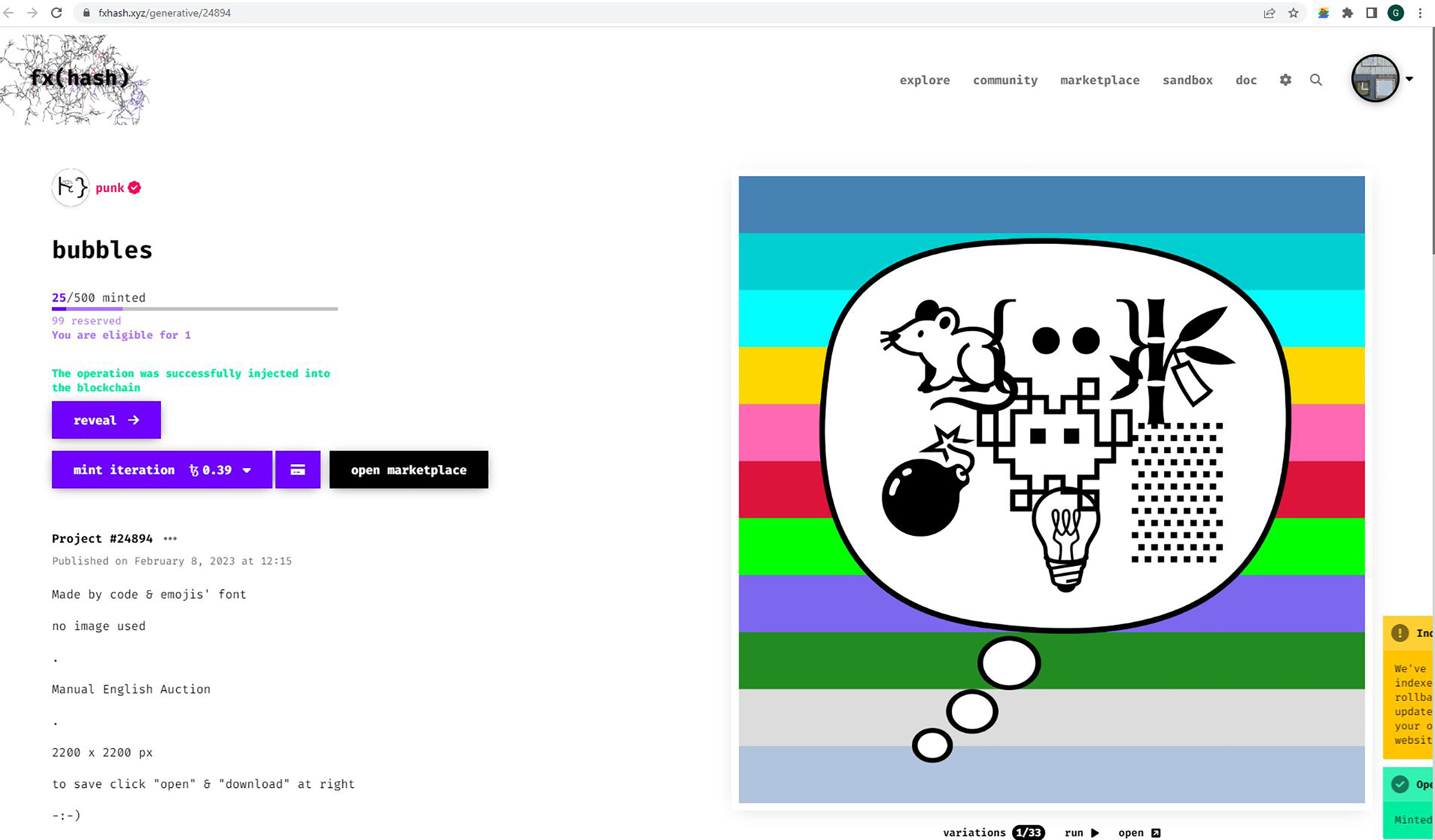Expand the user avatar dropdown arrow
Viewport: 1435px width, 840px height.
(1409, 79)
